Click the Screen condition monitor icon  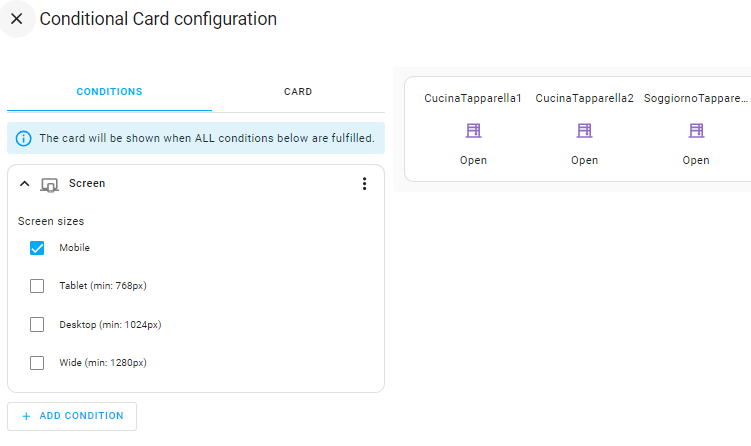click(x=49, y=184)
